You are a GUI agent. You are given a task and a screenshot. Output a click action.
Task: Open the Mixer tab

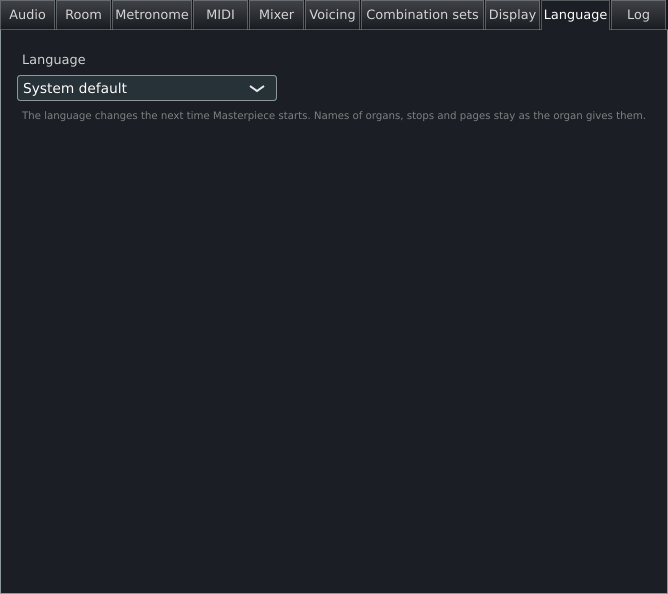click(276, 15)
